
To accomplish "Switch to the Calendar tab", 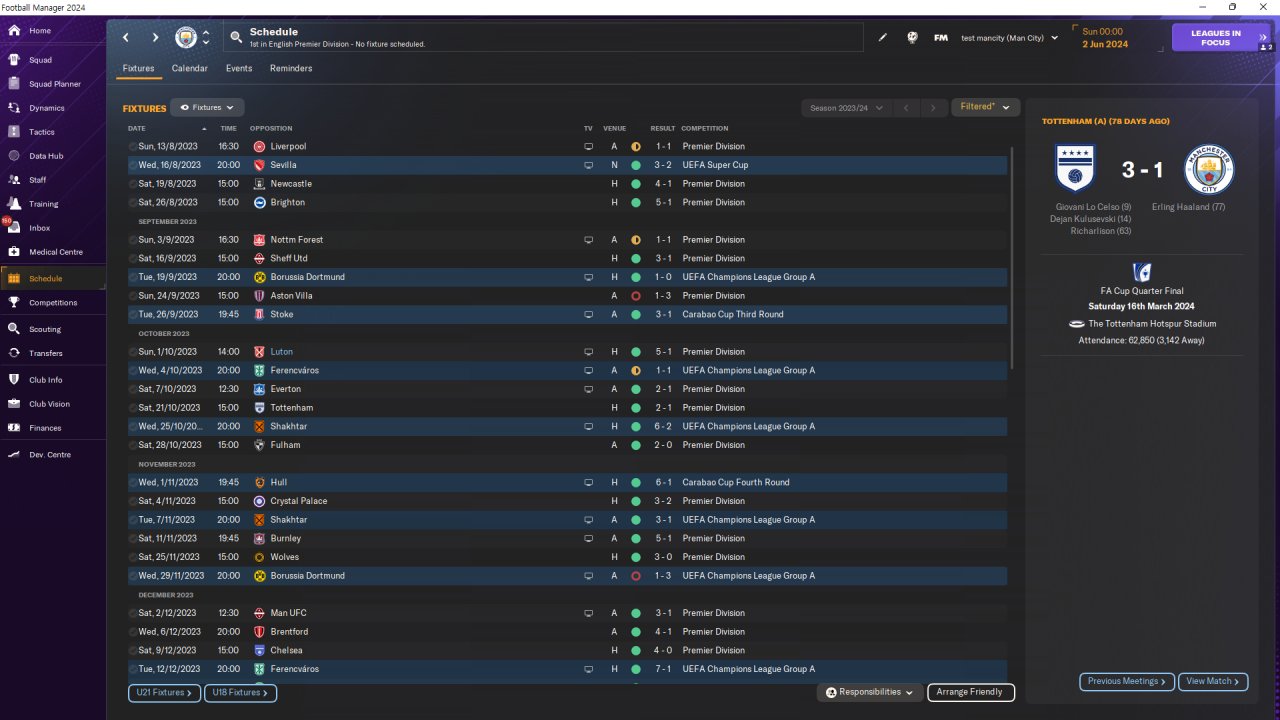I will (190, 69).
